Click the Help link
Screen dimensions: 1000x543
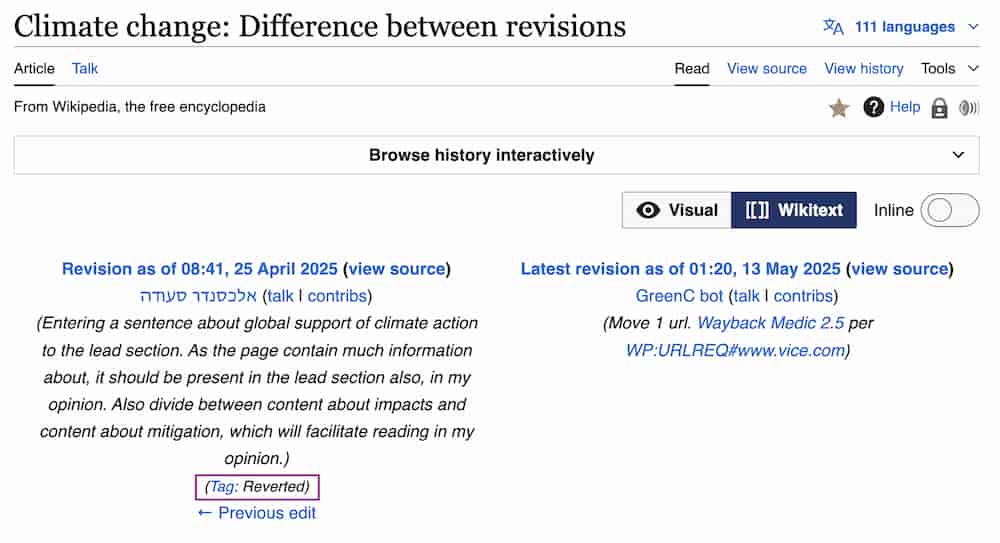coord(904,107)
